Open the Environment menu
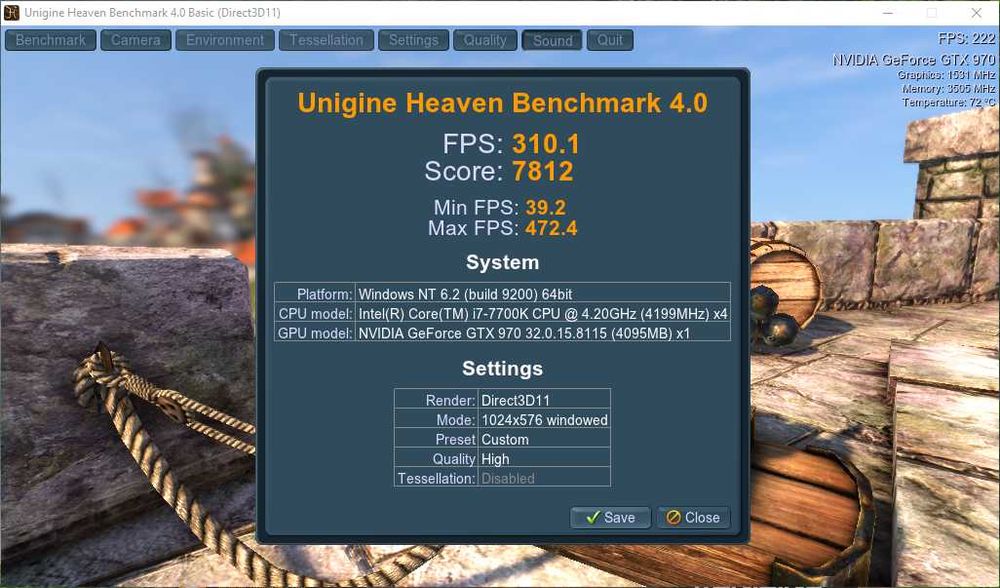Screen dimensions: 1000x588 pos(224,40)
